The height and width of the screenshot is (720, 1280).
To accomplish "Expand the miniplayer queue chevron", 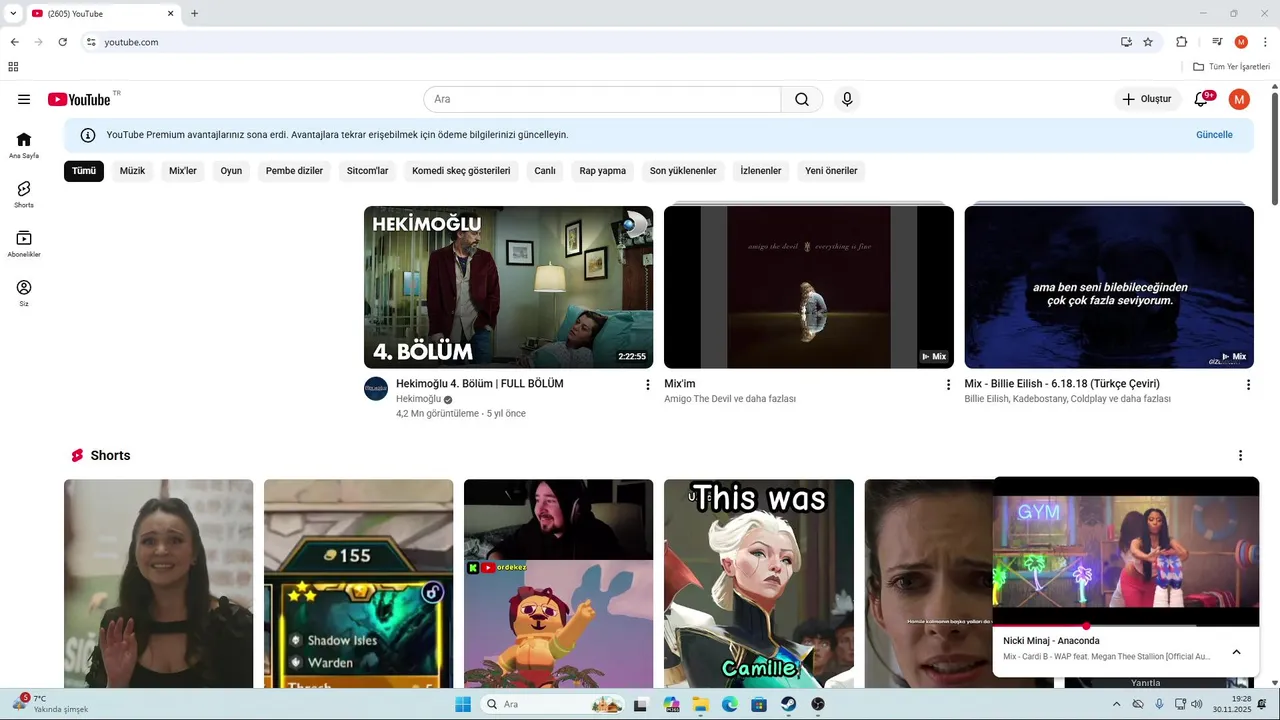I will click(x=1236, y=652).
